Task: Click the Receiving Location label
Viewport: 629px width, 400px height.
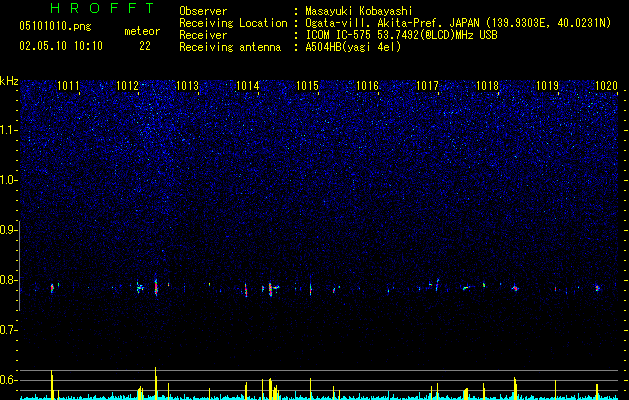Action: (x=233, y=23)
